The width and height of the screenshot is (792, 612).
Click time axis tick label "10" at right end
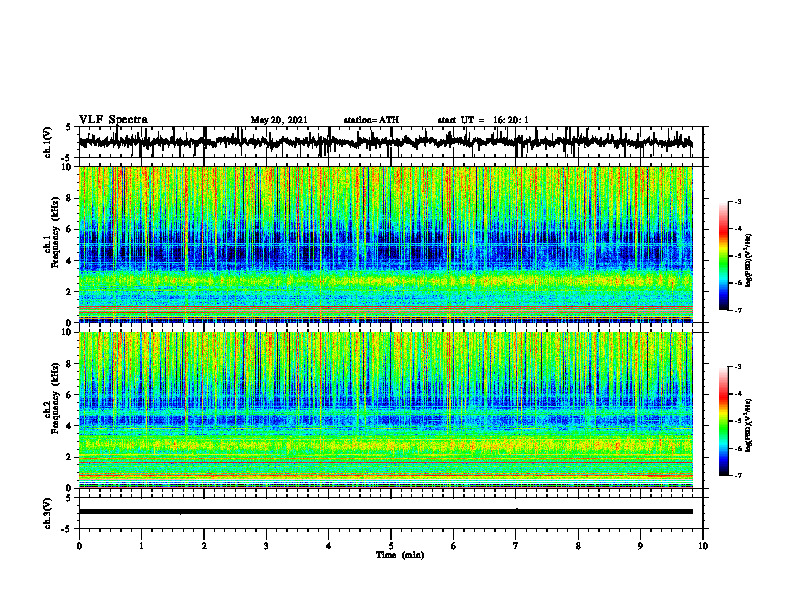click(703, 546)
